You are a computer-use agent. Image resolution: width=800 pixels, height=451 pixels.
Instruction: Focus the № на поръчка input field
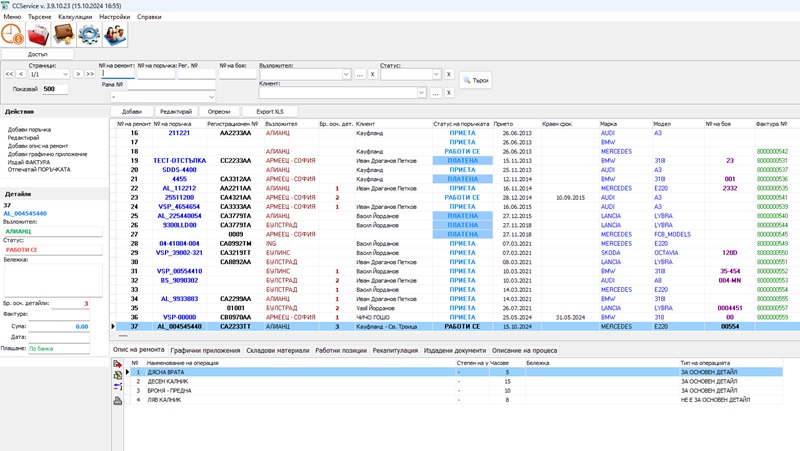(x=156, y=73)
